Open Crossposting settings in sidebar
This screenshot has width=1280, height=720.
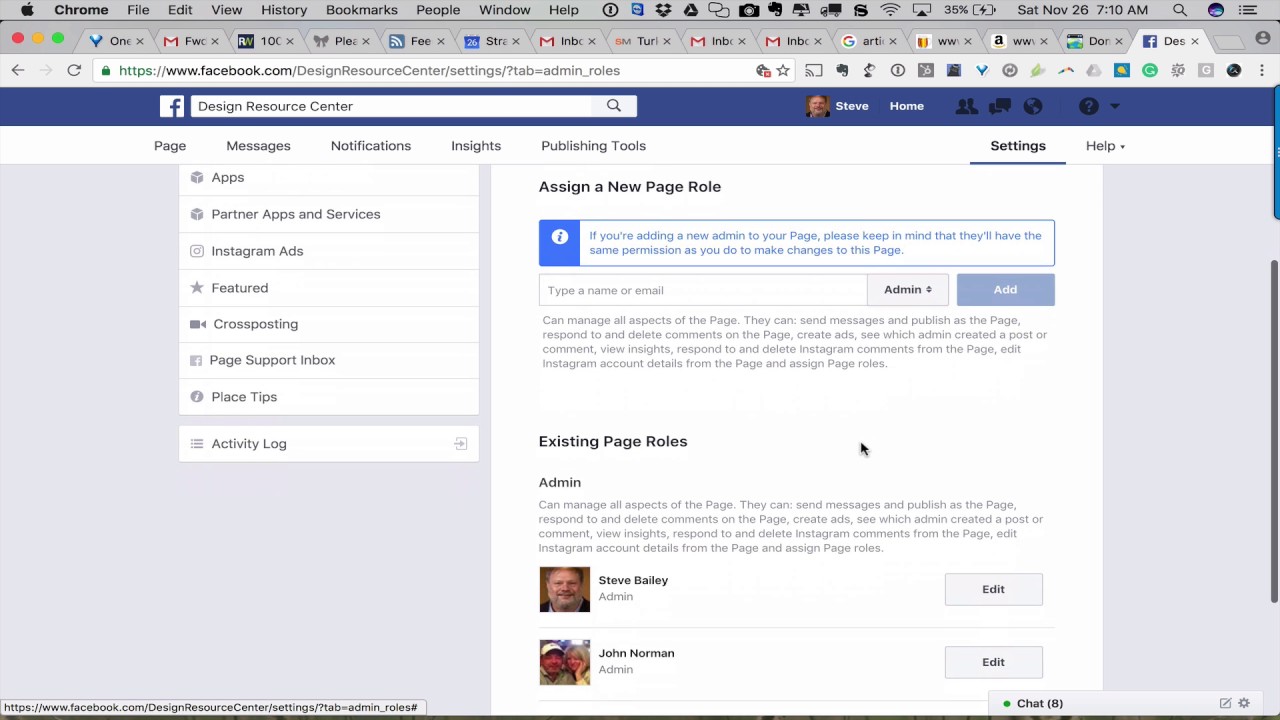click(x=329, y=324)
